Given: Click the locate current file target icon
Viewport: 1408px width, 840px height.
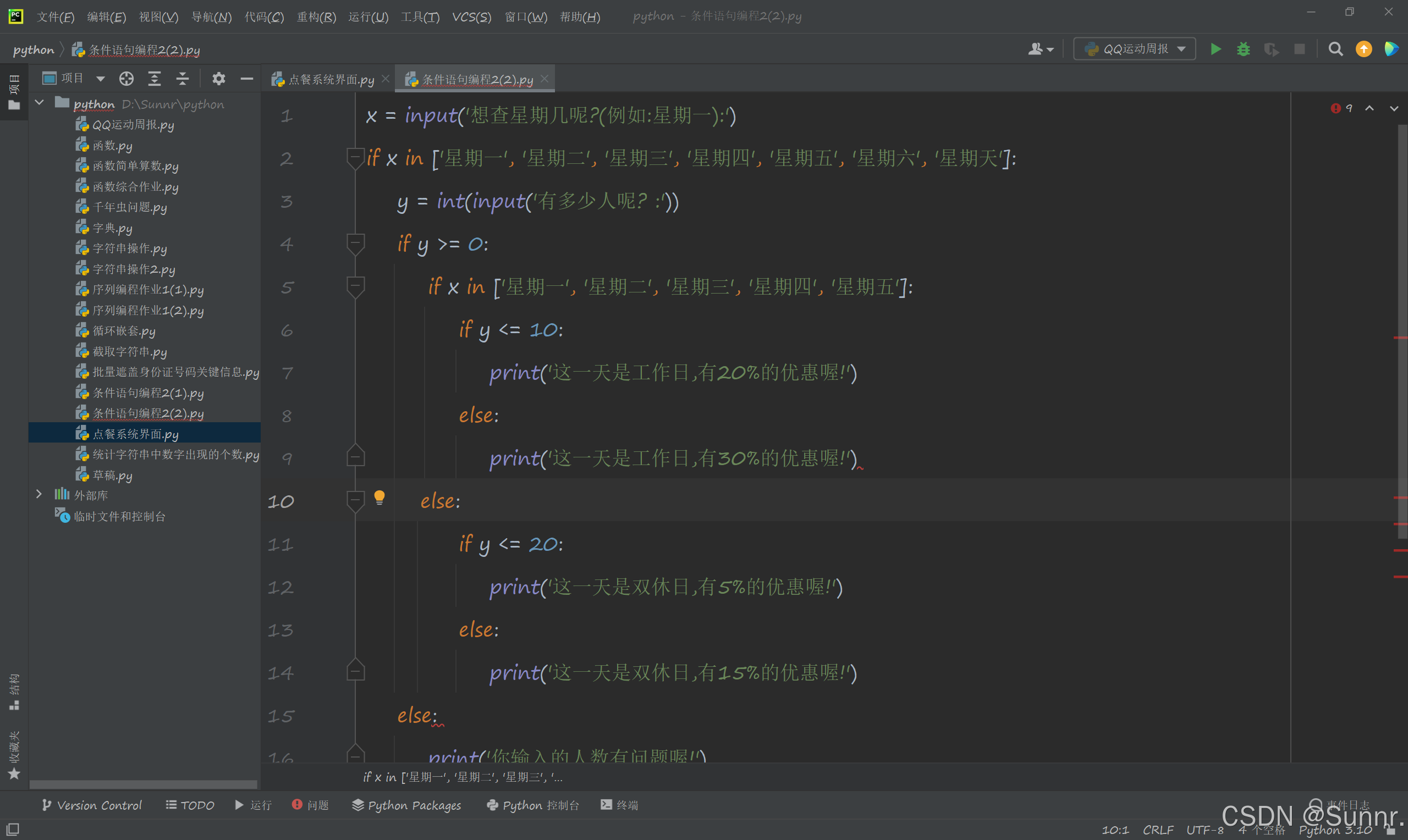Looking at the screenshot, I should (x=127, y=79).
